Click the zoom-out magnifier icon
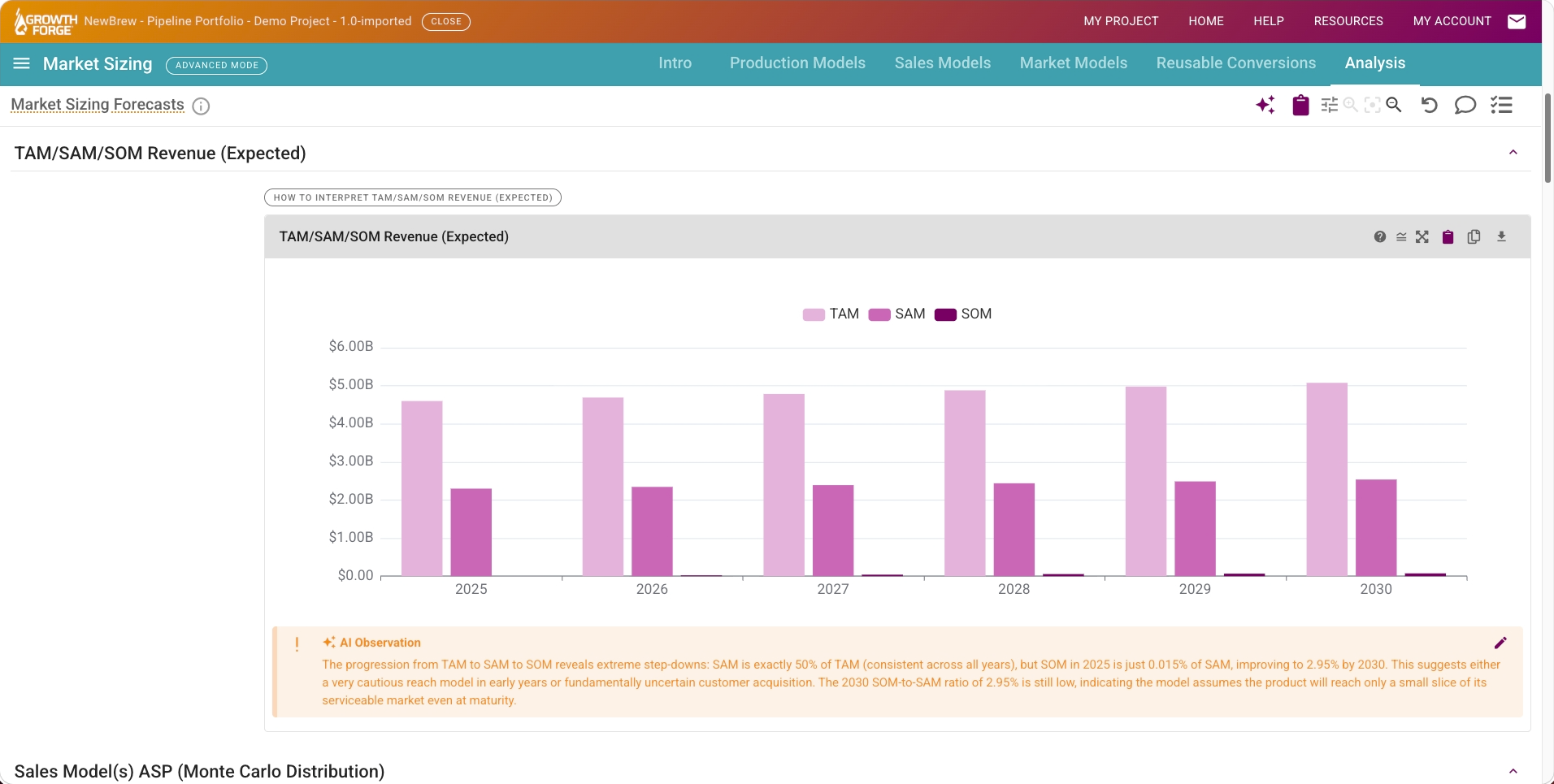Screen dimensions: 1554x784 point(1394,105)
